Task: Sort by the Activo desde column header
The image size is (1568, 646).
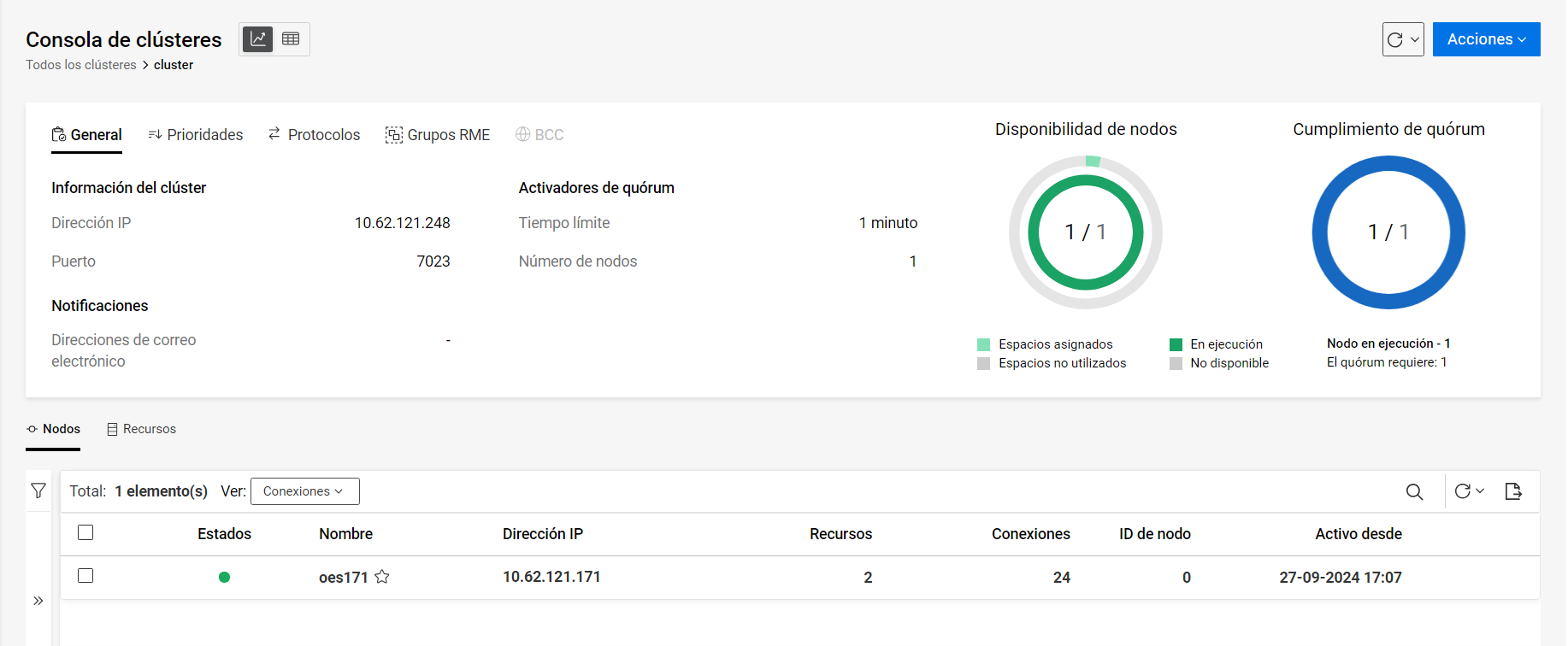Action: coord(1359,534)
